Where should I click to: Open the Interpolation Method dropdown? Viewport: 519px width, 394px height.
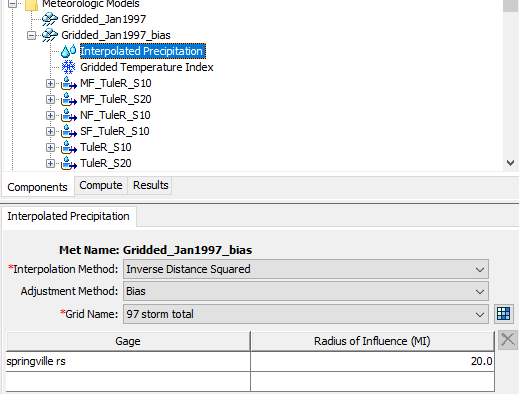point(306,269)
